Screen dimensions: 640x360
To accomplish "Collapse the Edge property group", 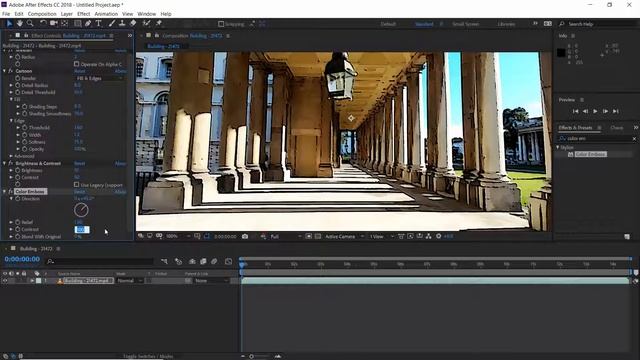I will point(11,121).
